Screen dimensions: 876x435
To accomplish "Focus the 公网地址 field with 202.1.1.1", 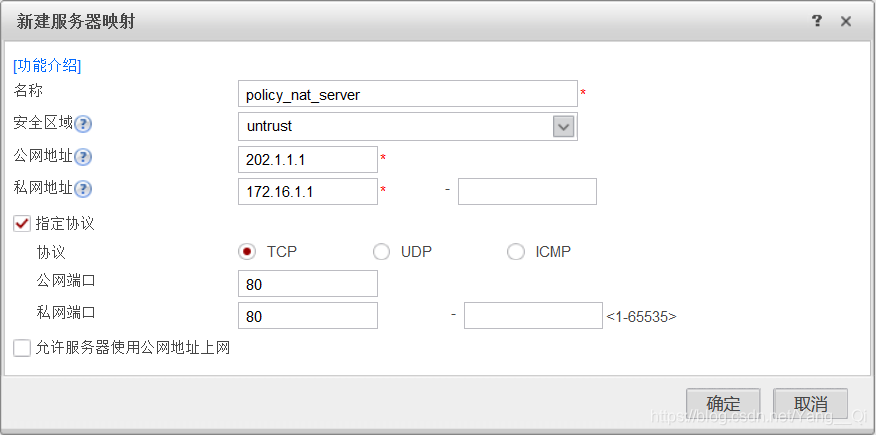I will click(x=308, y=160).
